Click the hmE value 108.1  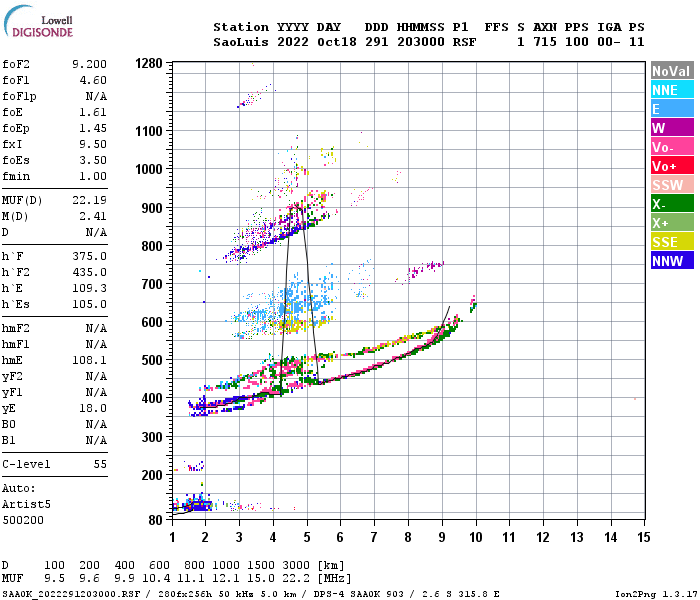(89, 360)
